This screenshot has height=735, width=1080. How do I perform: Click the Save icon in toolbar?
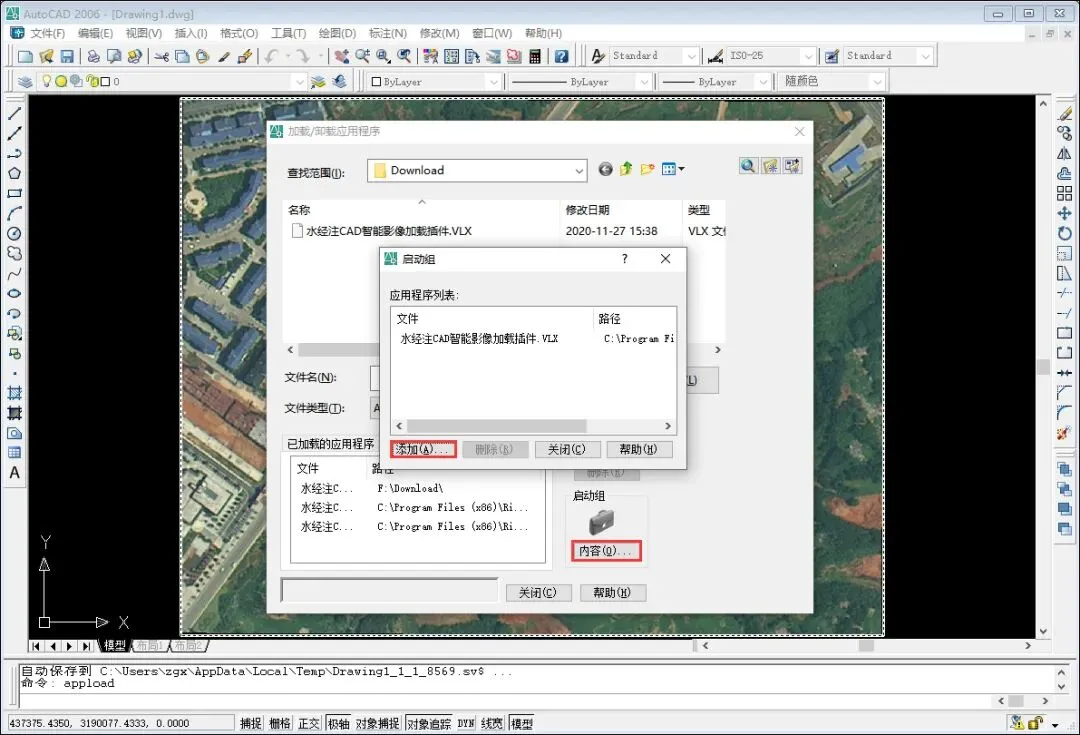coord(67,56)
